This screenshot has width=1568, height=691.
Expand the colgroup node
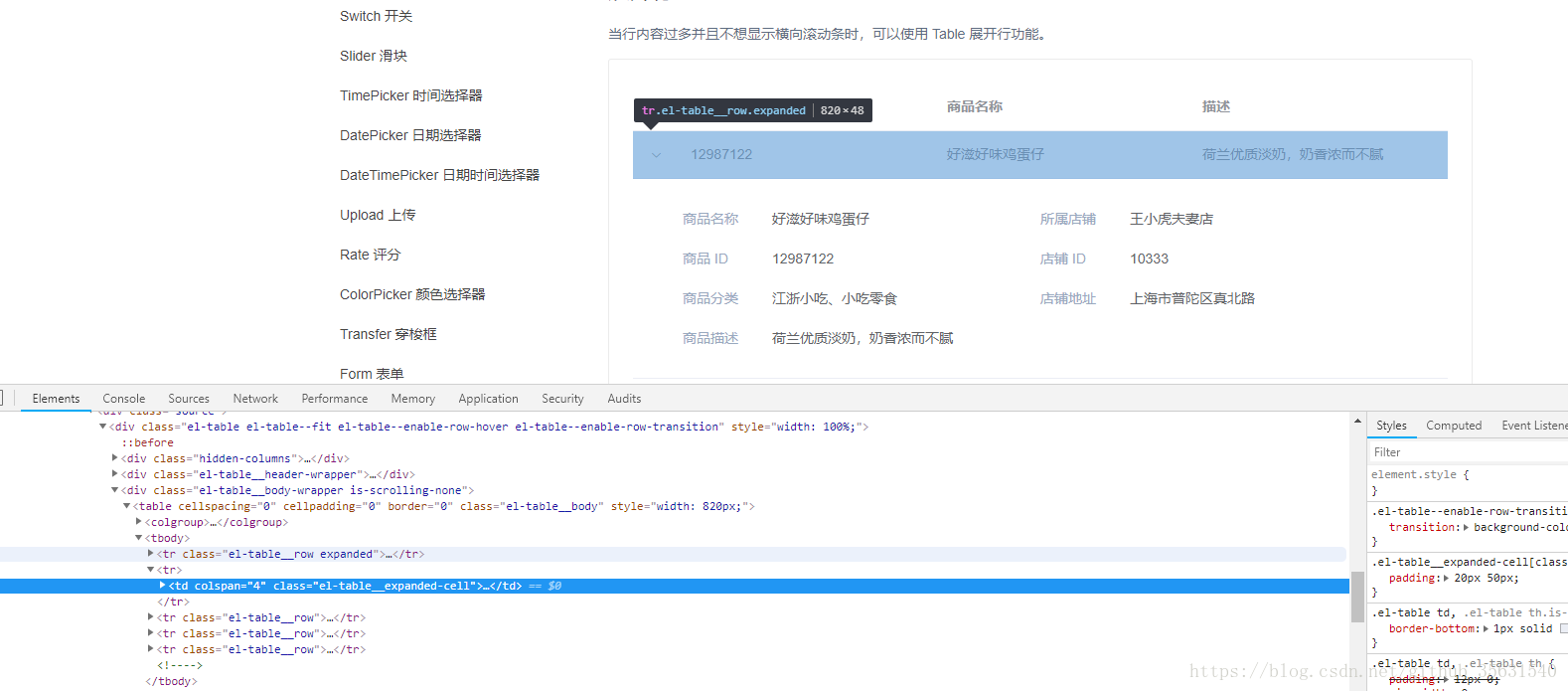[x=139, y=522]
